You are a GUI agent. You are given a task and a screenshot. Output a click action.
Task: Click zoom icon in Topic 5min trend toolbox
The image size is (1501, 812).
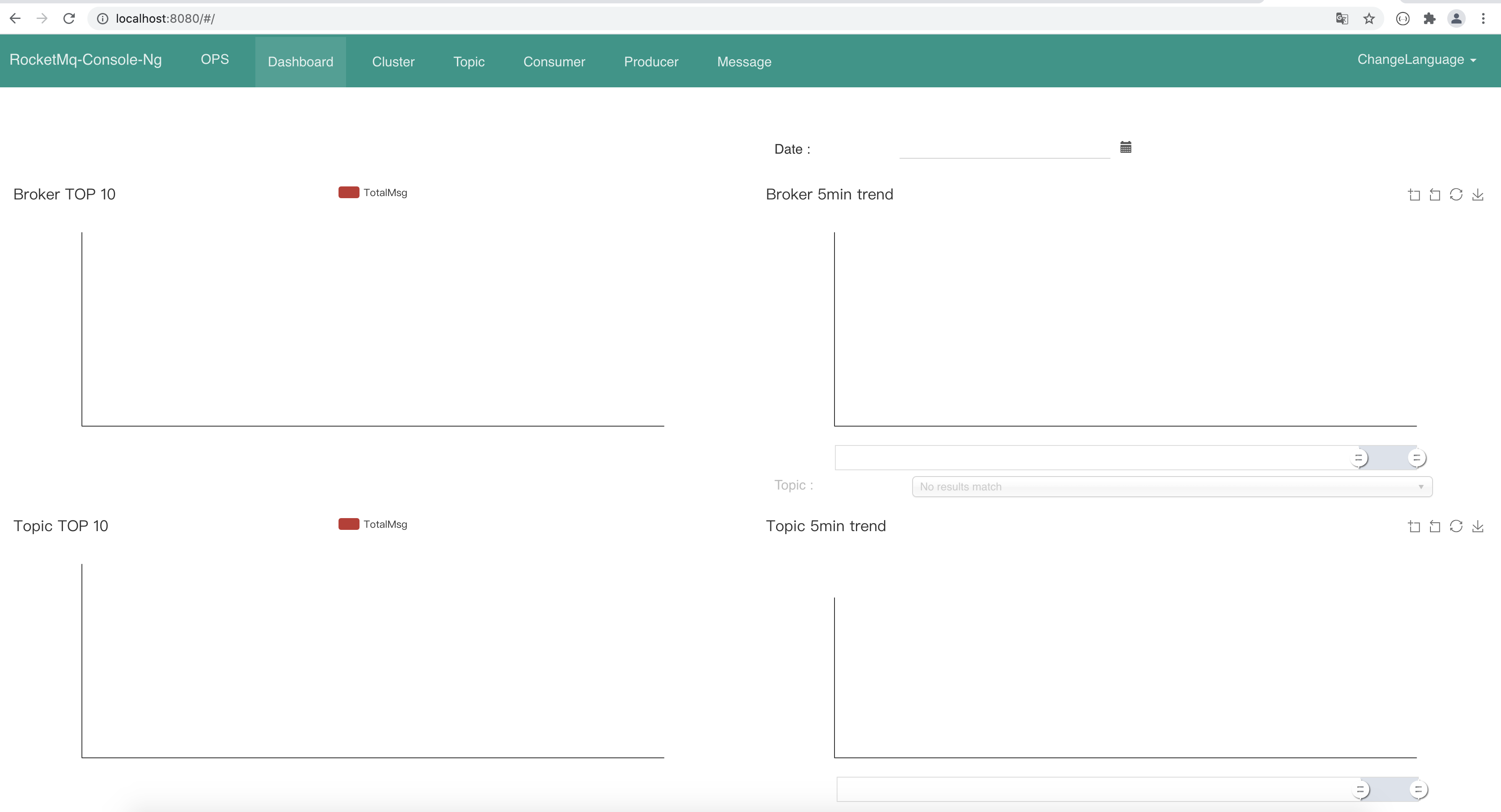[1414, 526]
